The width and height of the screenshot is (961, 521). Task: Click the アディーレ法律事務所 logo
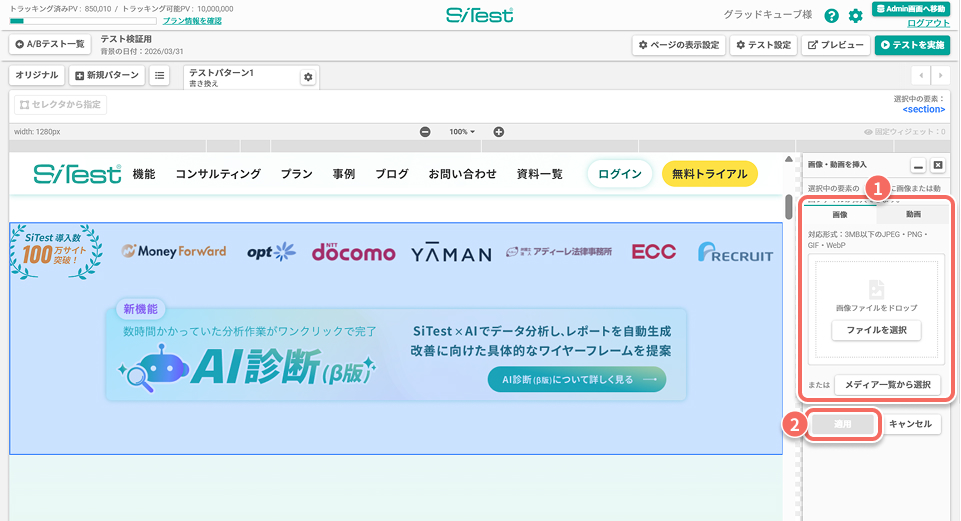(x=559, y=252)
